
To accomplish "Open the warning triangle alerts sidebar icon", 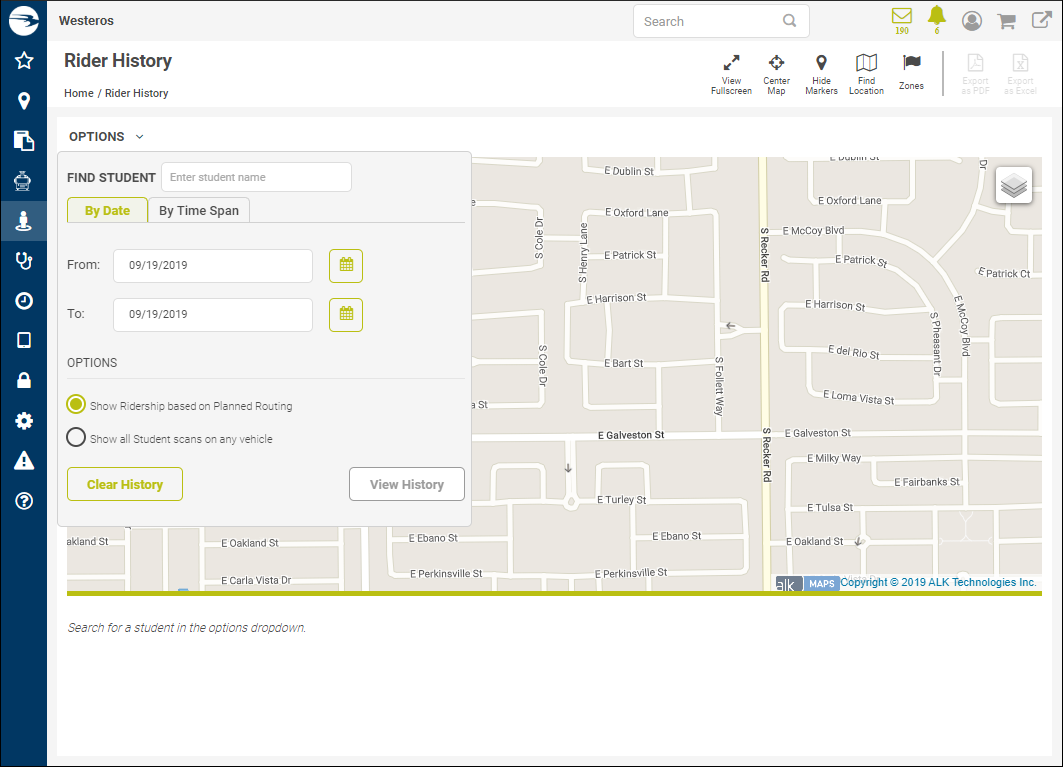I will (24, 460).
